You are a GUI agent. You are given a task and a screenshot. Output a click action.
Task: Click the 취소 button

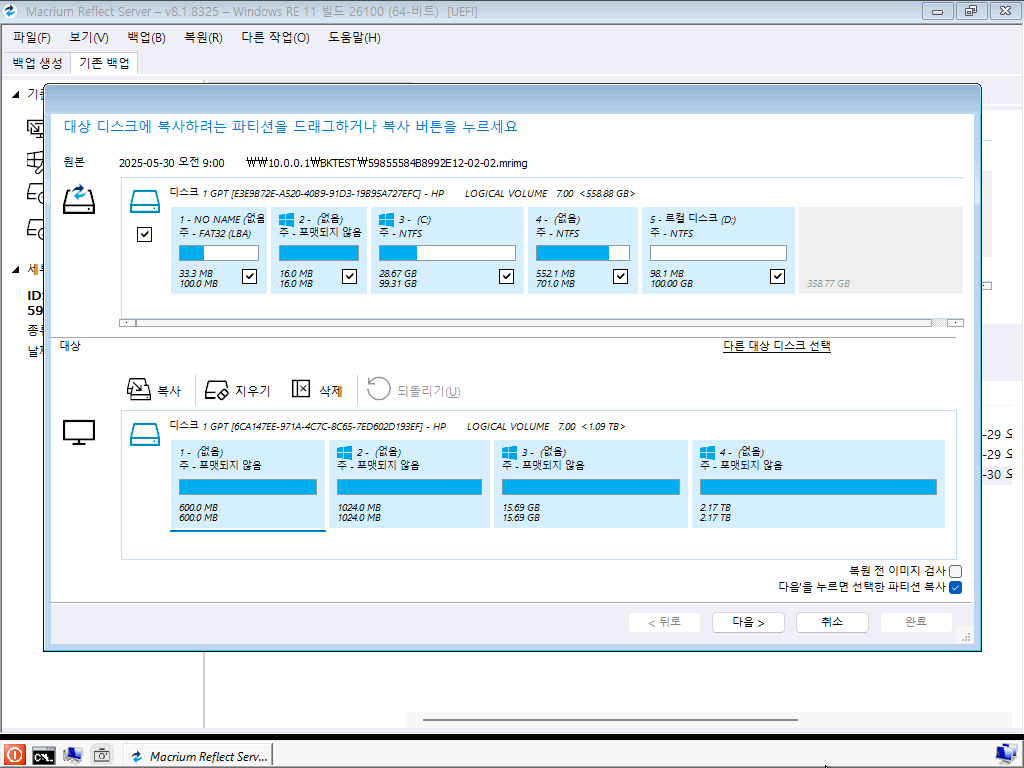pyautogui.click(x=832, y=622)
